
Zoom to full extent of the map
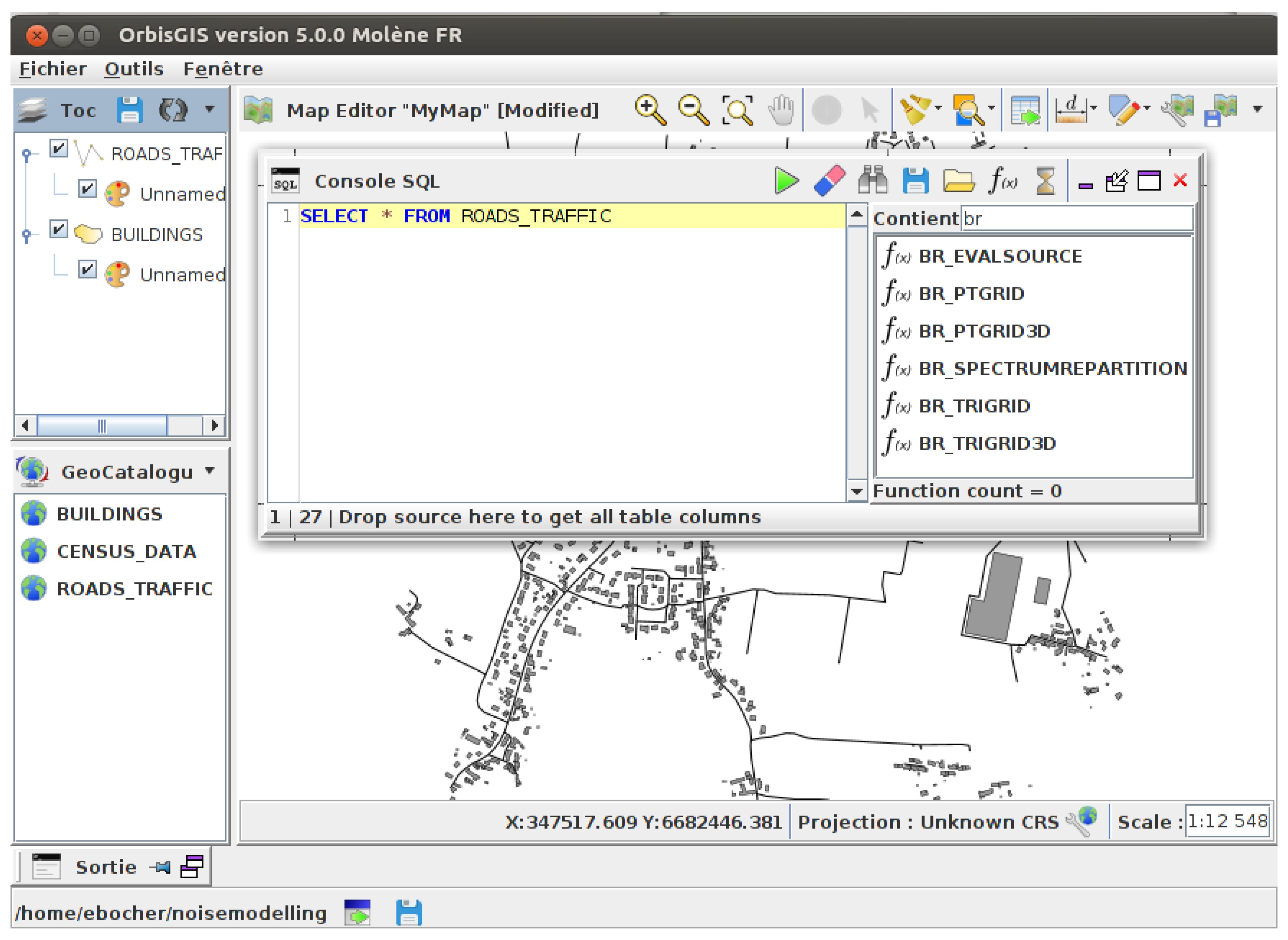coord(738,110)
